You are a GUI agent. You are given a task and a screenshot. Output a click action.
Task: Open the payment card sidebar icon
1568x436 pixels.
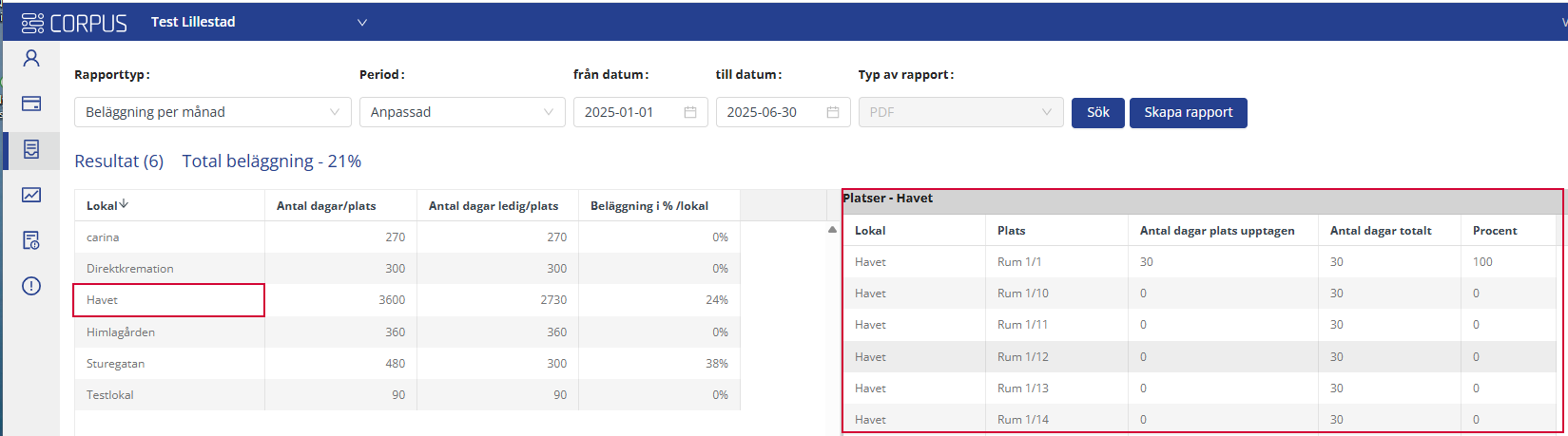tap(31, 104)
